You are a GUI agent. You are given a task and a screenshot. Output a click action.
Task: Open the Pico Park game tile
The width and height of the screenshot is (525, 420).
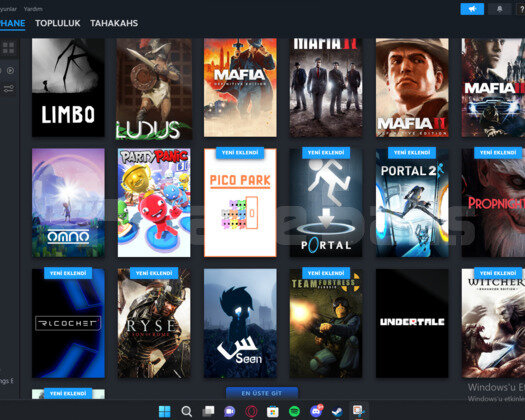[x=240, y=203]
